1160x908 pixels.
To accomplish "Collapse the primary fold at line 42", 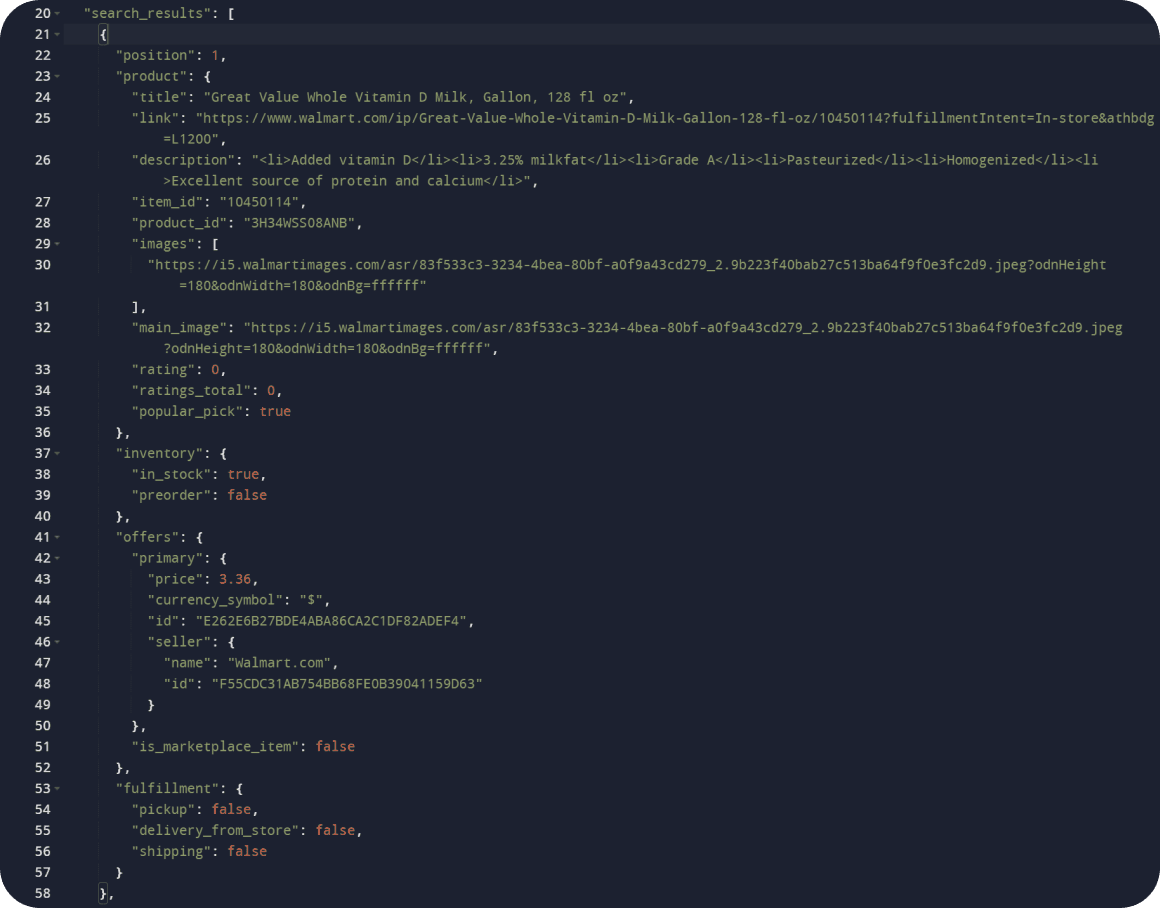I will coord(58,559).
